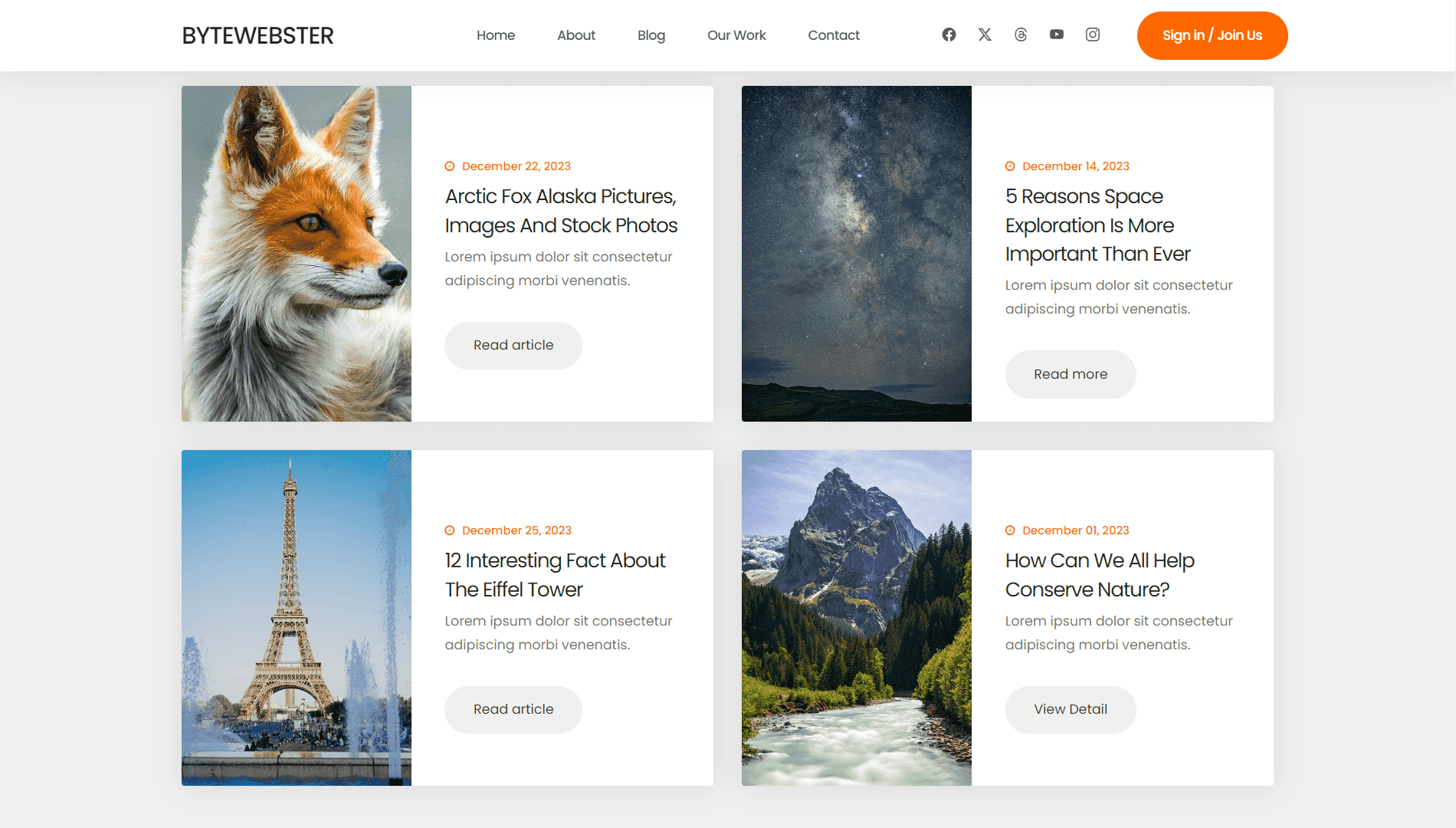Open the Threads social icon
Image resolution: width=1456 pixels, height=828 pixels.
[x=1021, y=34]
